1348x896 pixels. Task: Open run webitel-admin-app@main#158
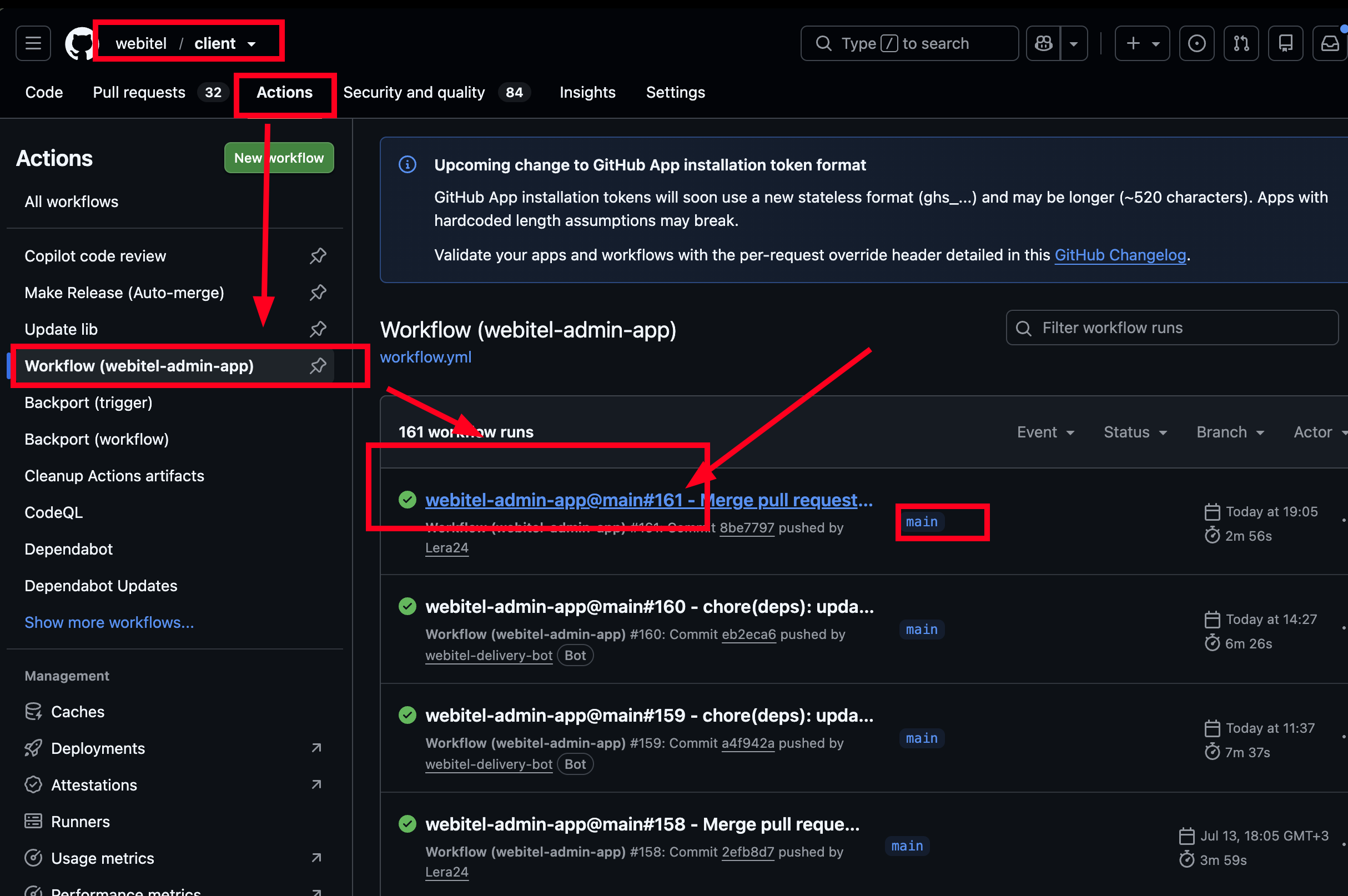click(x=642, y=824)
